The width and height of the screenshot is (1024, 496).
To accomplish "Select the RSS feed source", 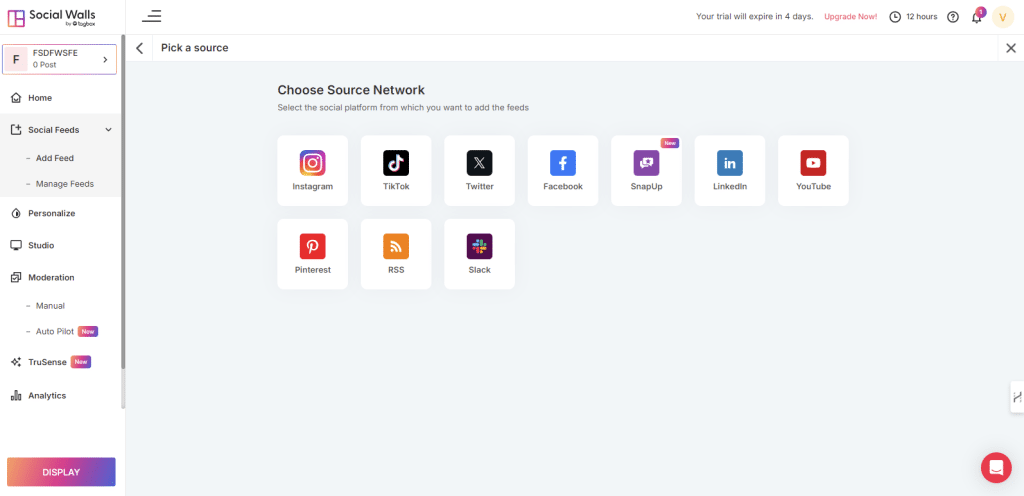I will 396,254.
